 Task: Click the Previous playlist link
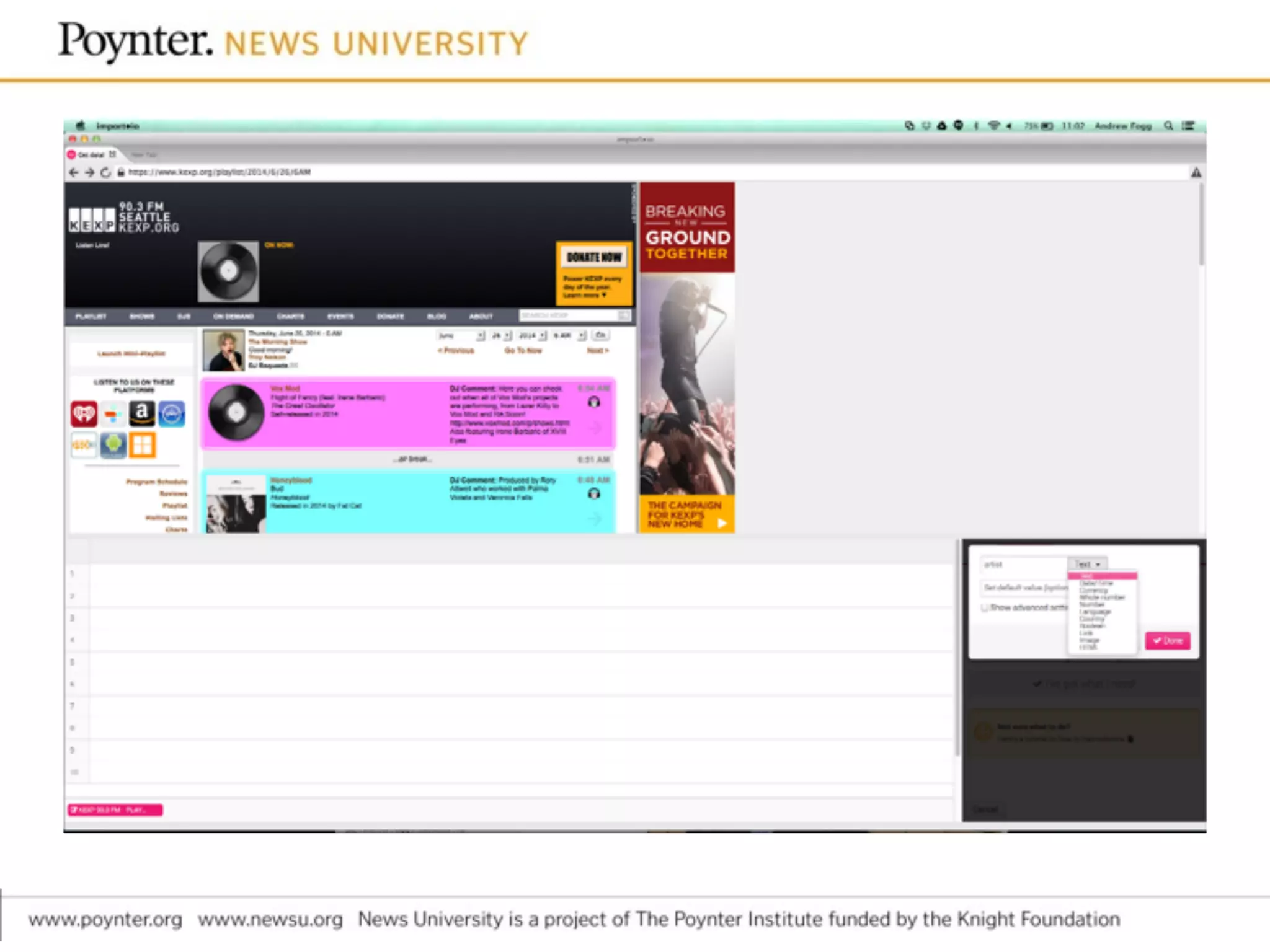[x=456, y=351]
